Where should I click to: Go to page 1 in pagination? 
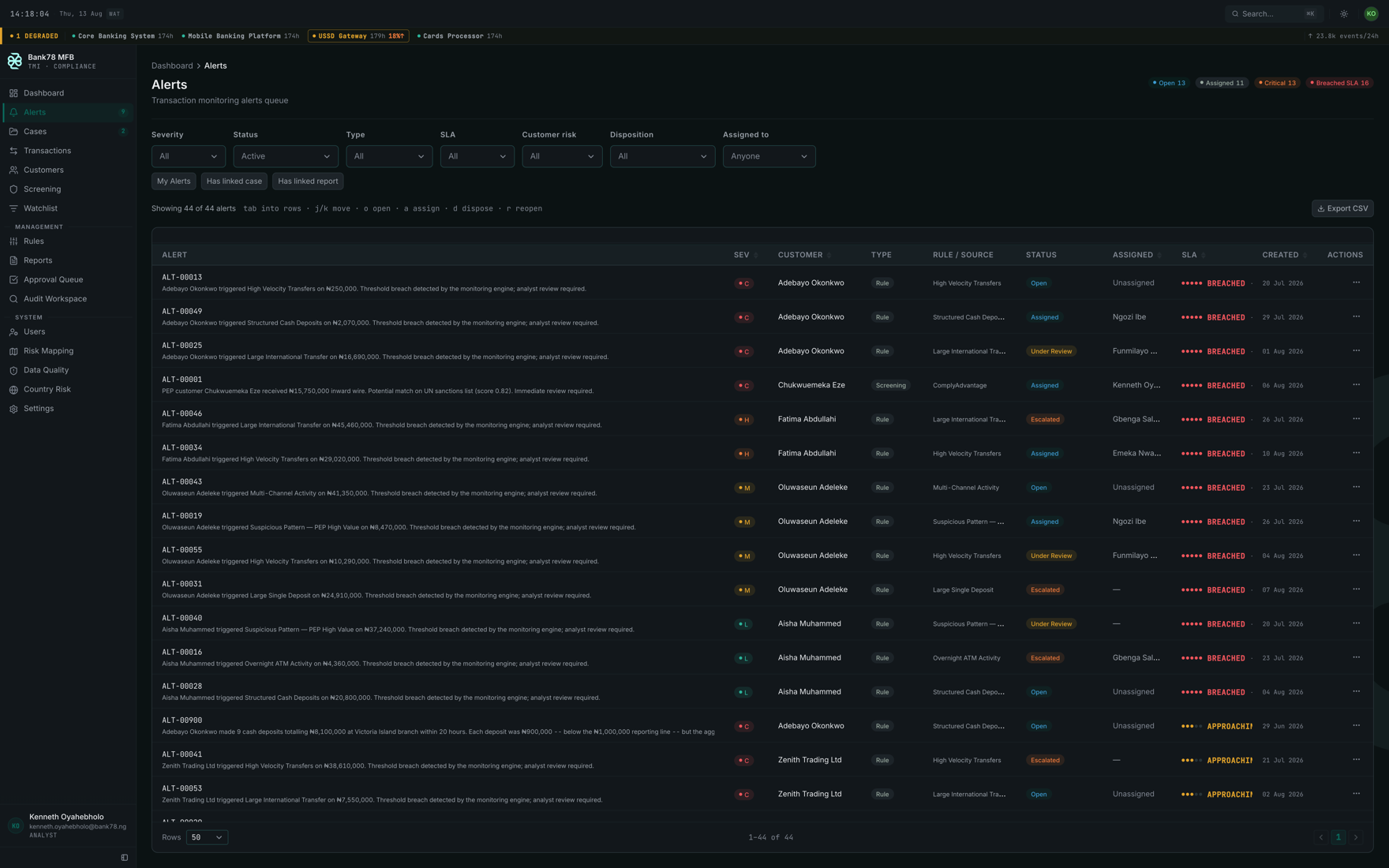(x=1338, y=837)
